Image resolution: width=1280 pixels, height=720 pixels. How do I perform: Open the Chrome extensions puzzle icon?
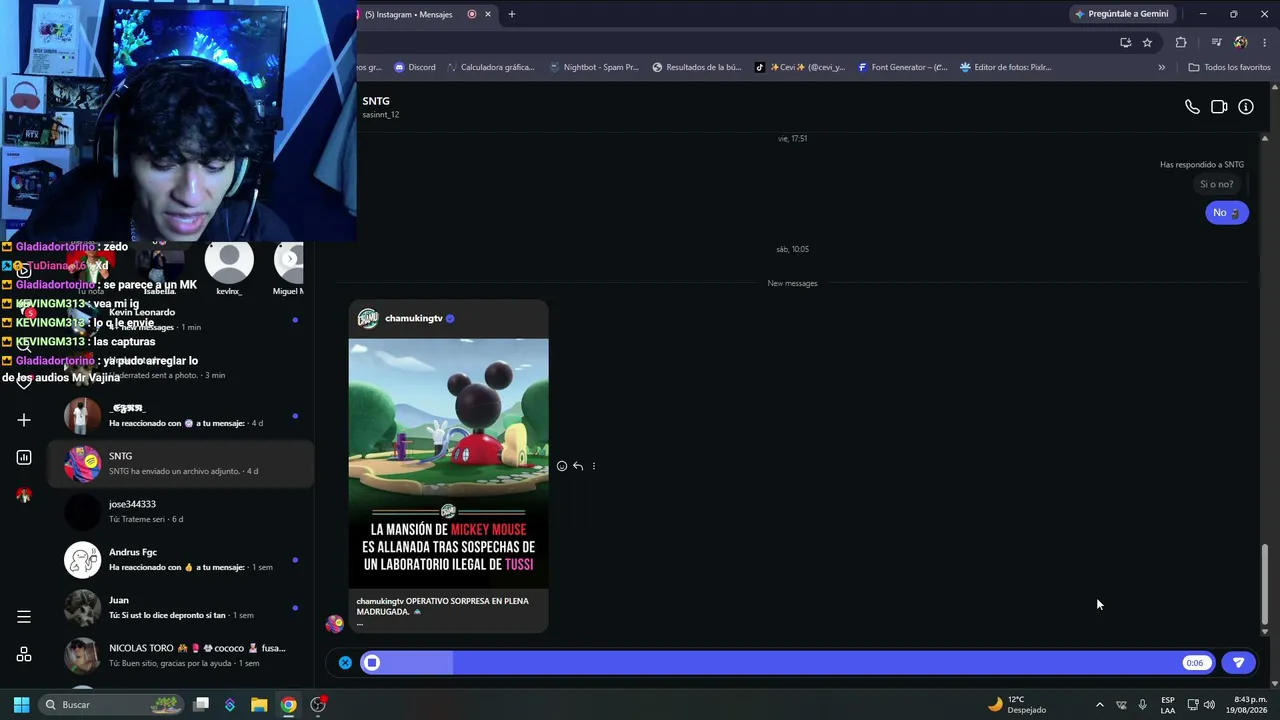click(x=1181, y=42)
